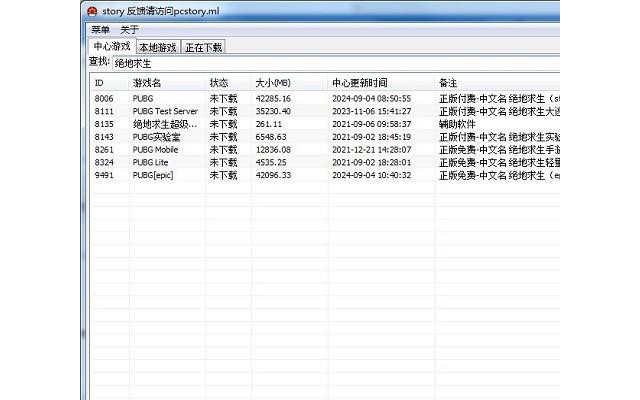
Task: Select the PUBG row with ID 8006
Action: pos(325,98)
